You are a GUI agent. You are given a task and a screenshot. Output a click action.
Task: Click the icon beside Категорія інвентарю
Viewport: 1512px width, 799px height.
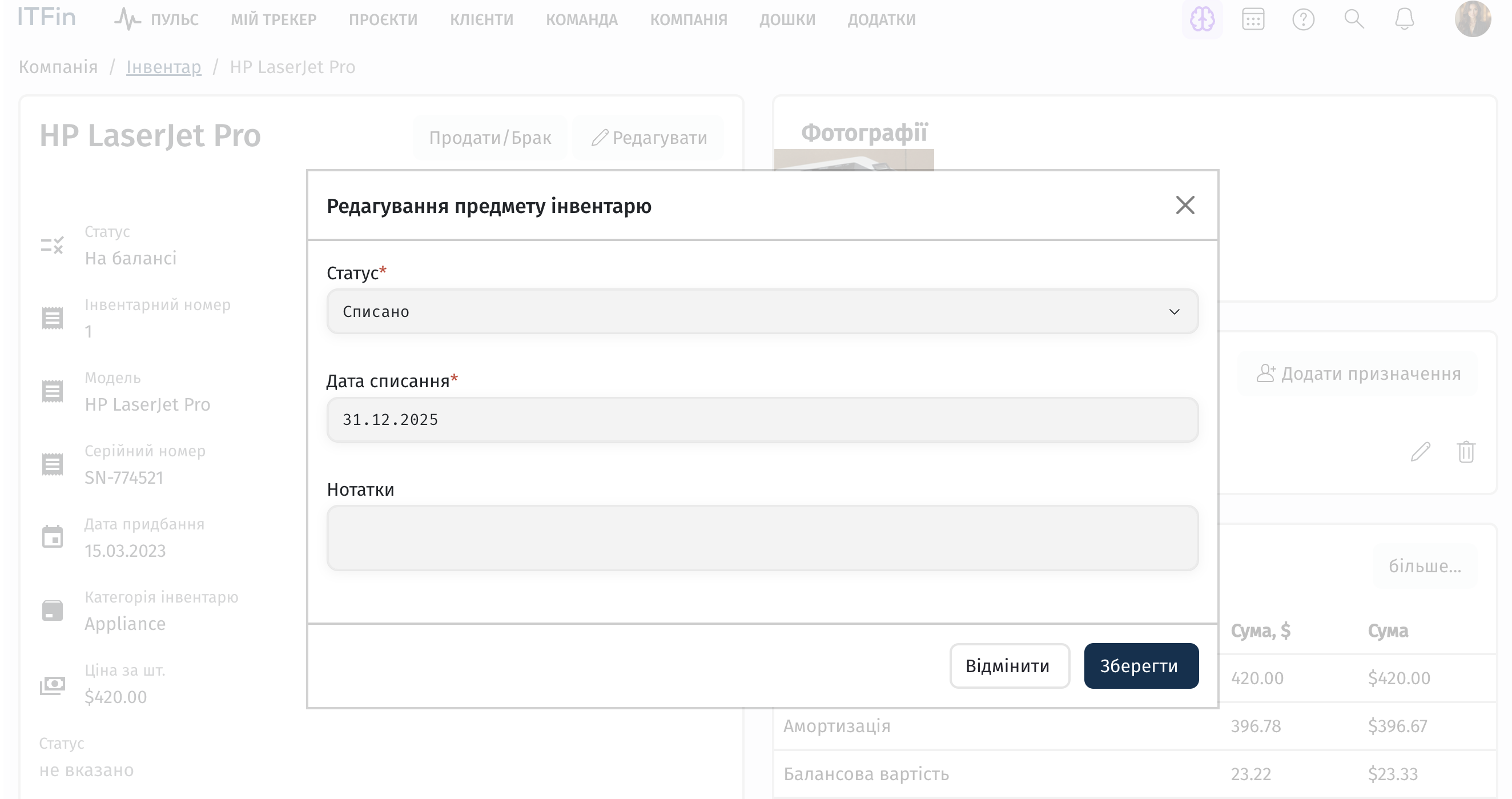click(x=52, y=611)
